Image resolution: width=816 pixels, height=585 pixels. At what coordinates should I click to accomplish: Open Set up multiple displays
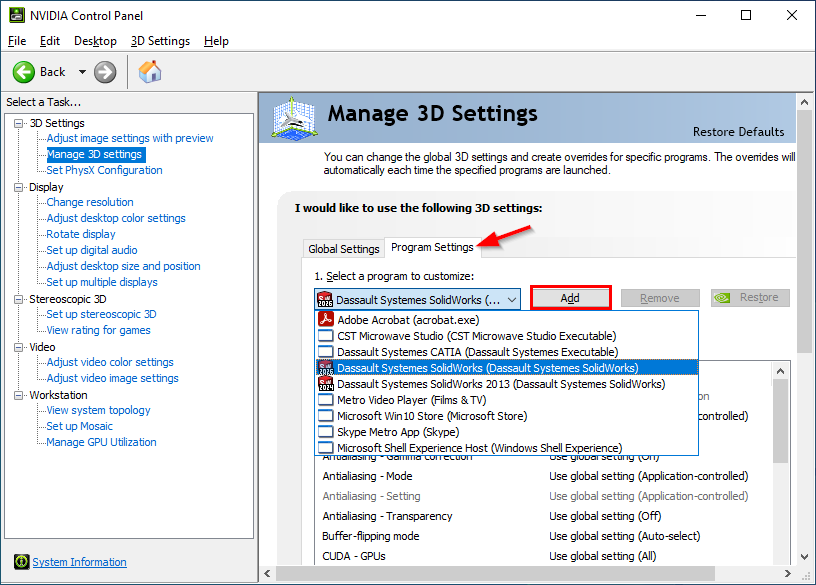point(102,282)
